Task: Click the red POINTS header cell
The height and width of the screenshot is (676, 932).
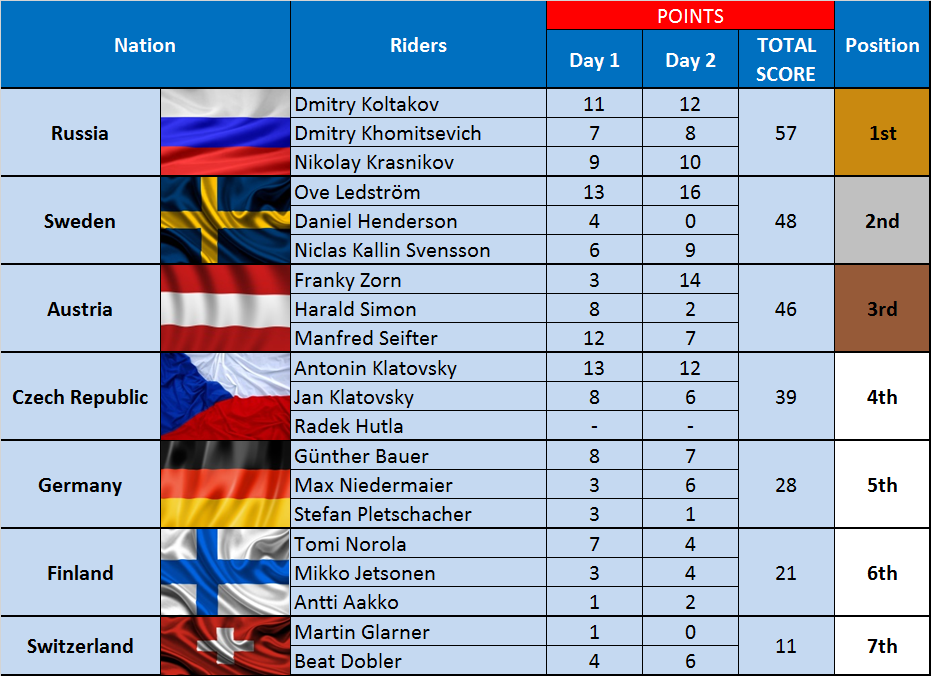Action: [x=690, y=15]
